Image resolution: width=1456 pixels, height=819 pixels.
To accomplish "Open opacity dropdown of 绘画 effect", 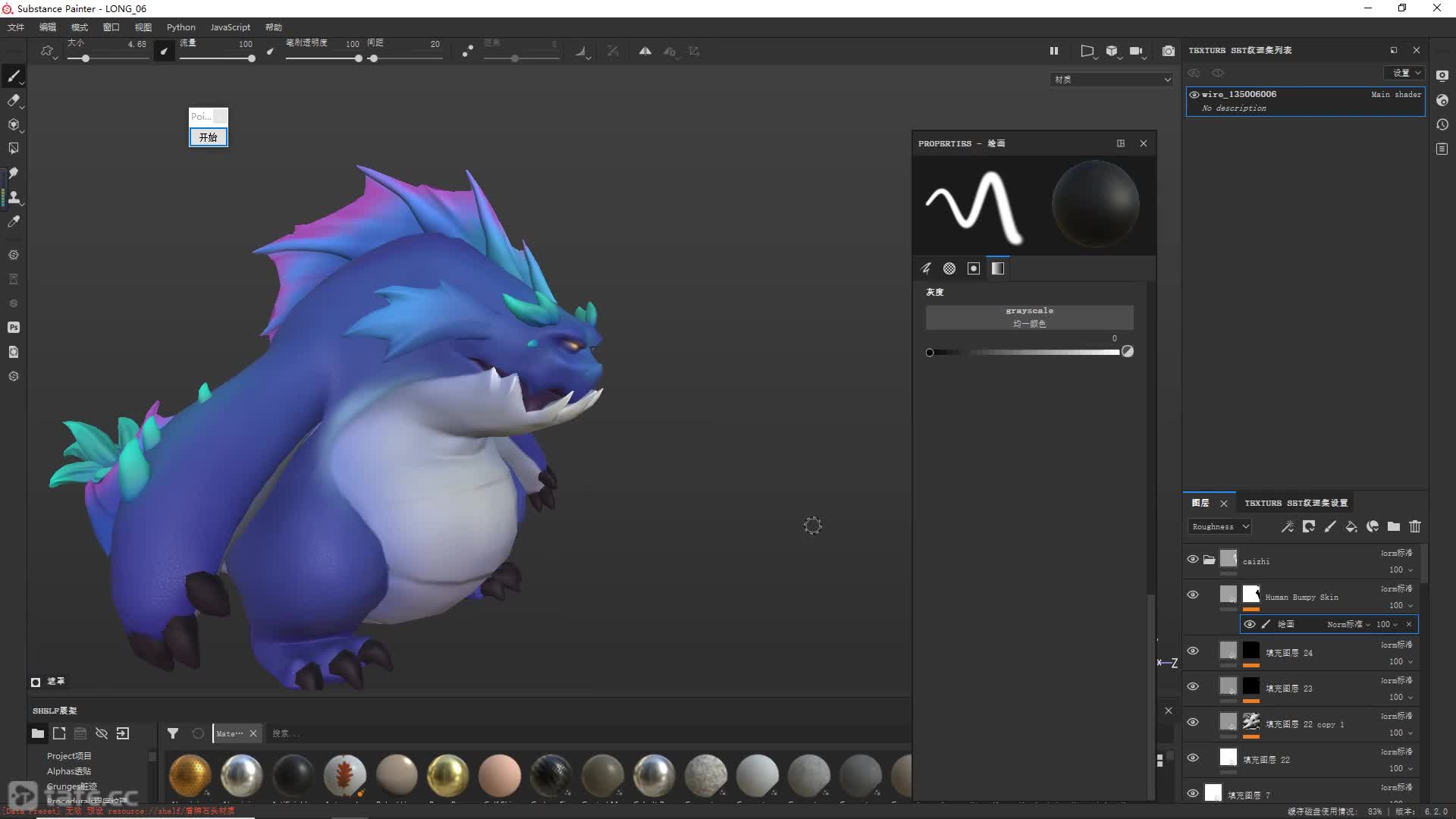I will click(x=1387, y=625).
